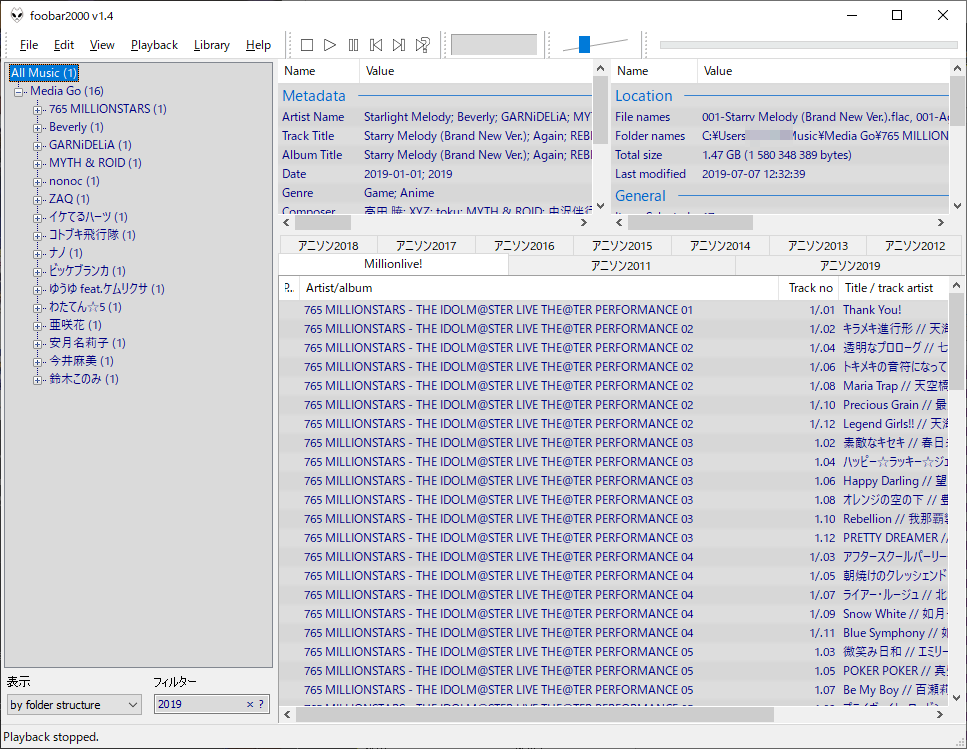Viewport: 967px width, 749px height.
Task: Open the File menu
Action: pyautogui.click(x=28, y=45)
